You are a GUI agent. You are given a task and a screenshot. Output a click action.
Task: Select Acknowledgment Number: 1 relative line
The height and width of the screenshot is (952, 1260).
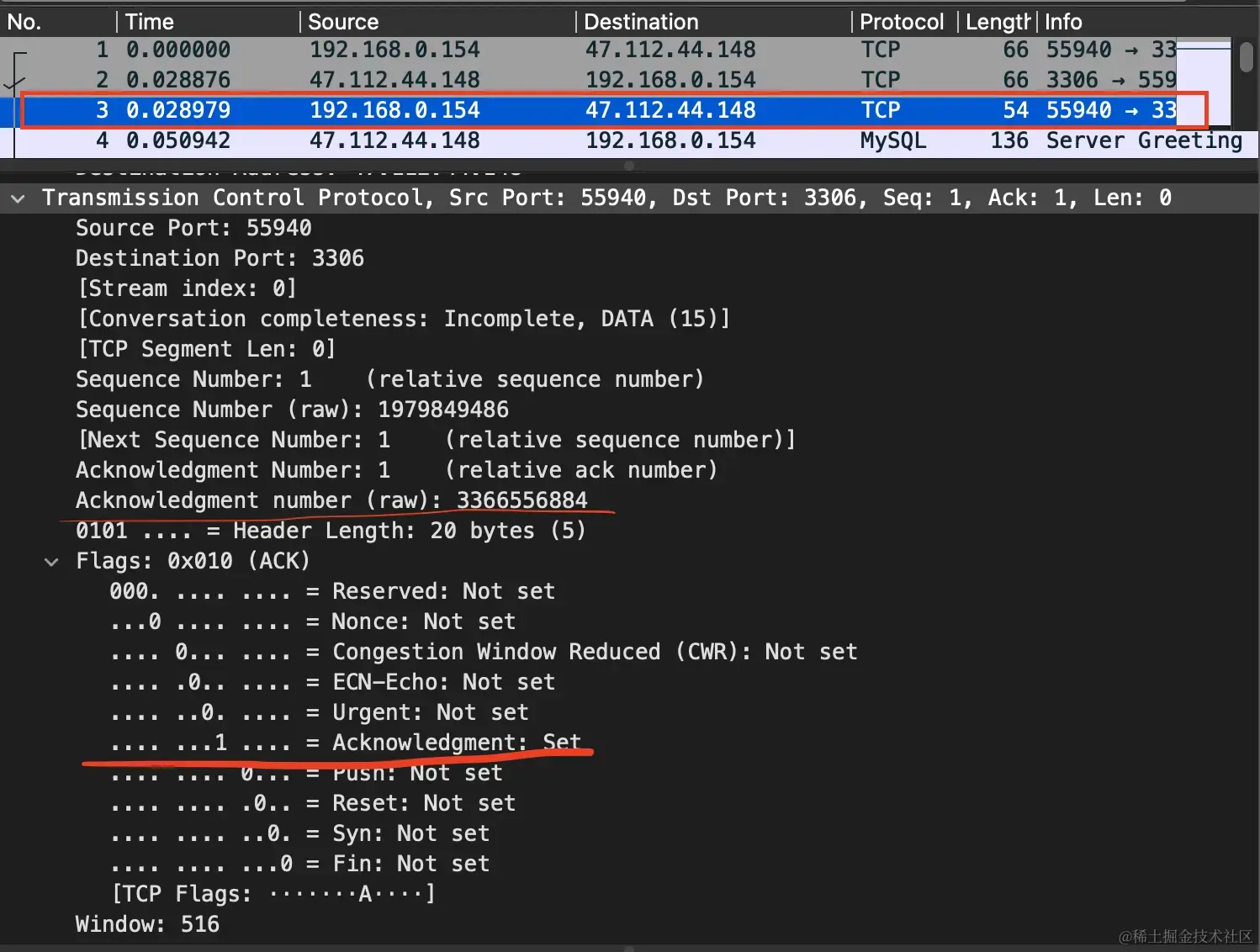coord(396,470)
